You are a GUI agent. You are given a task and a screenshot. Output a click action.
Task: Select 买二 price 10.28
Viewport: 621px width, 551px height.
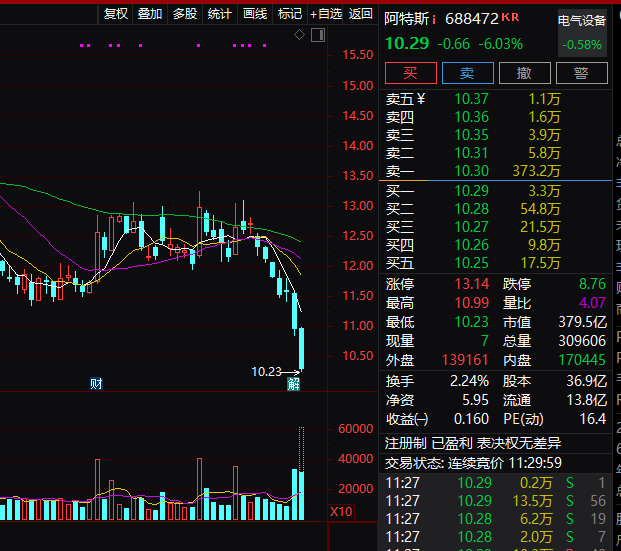(x=471, y=209)
